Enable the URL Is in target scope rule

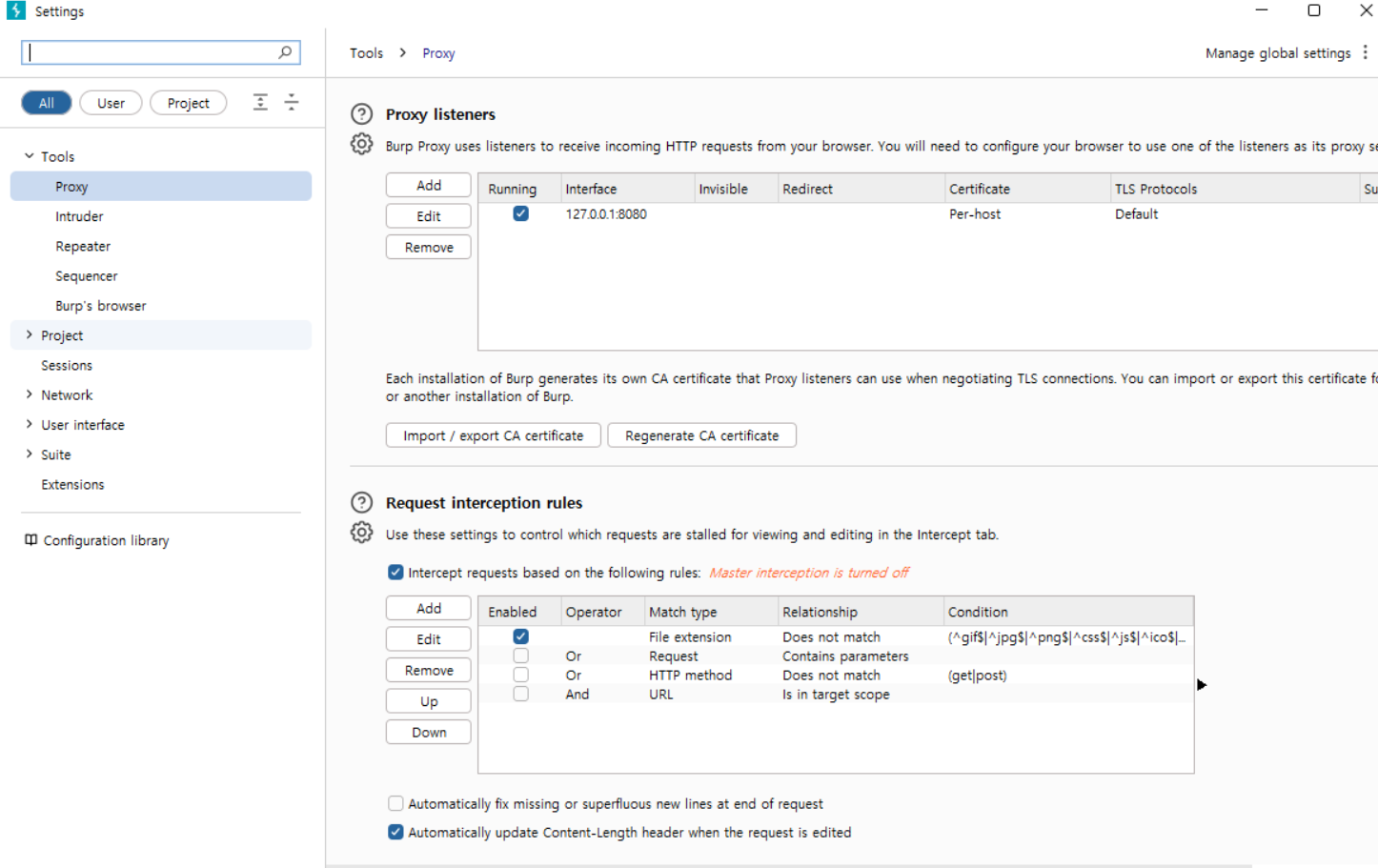pyautogui.click(x=520, y=694)
